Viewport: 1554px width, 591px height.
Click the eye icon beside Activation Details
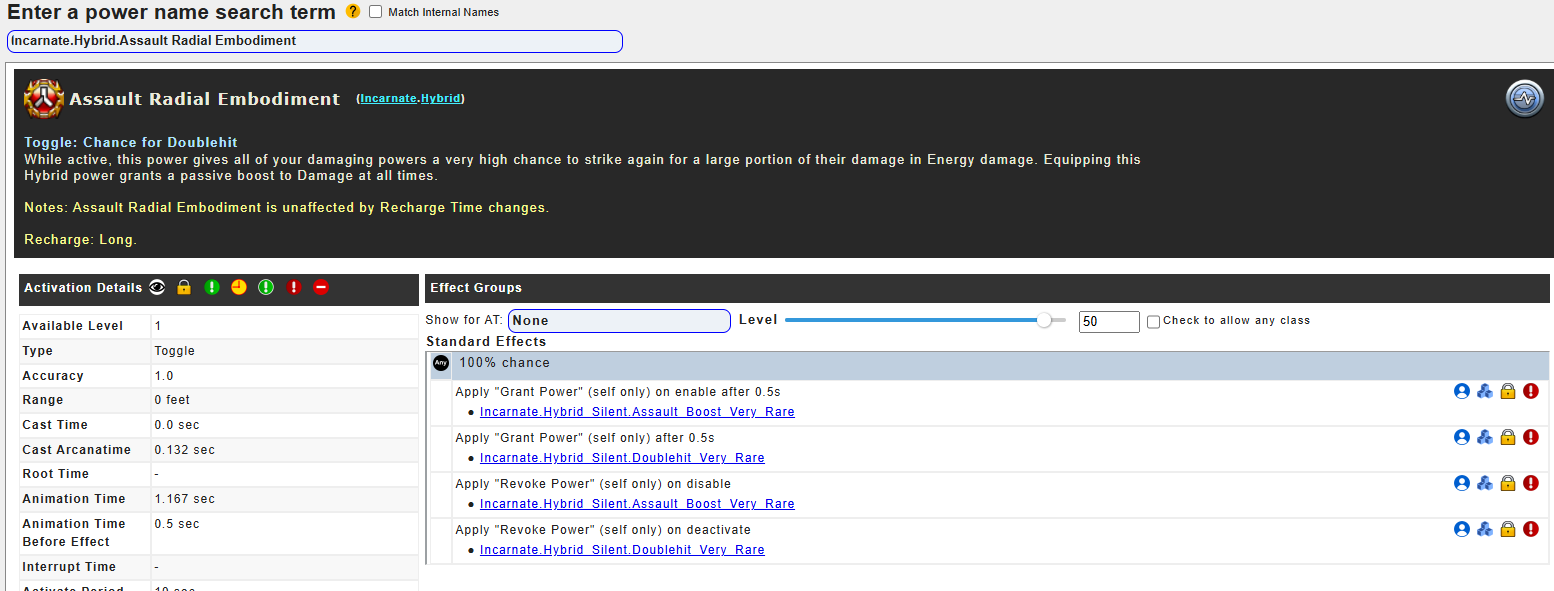point(157,288)
